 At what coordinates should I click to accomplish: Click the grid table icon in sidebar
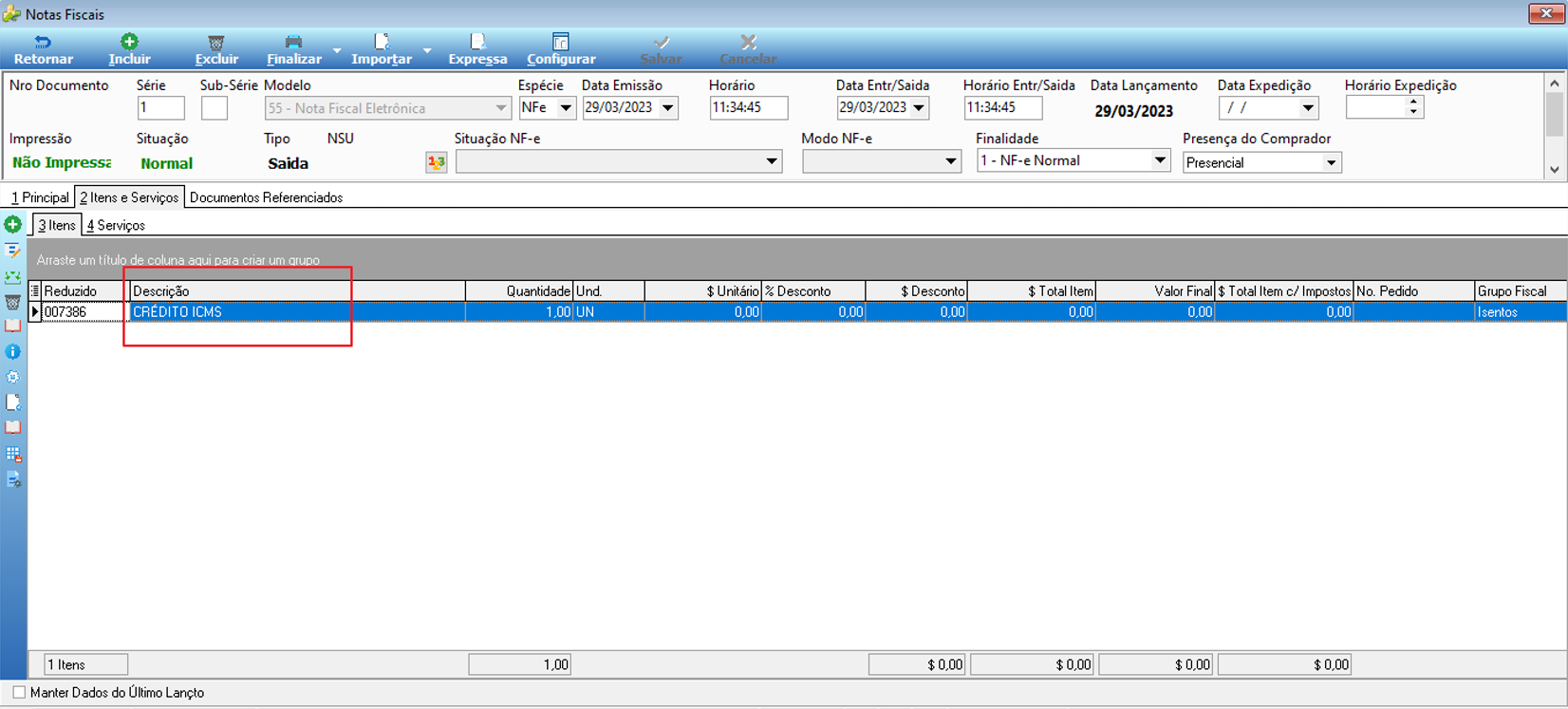point(13,454)
